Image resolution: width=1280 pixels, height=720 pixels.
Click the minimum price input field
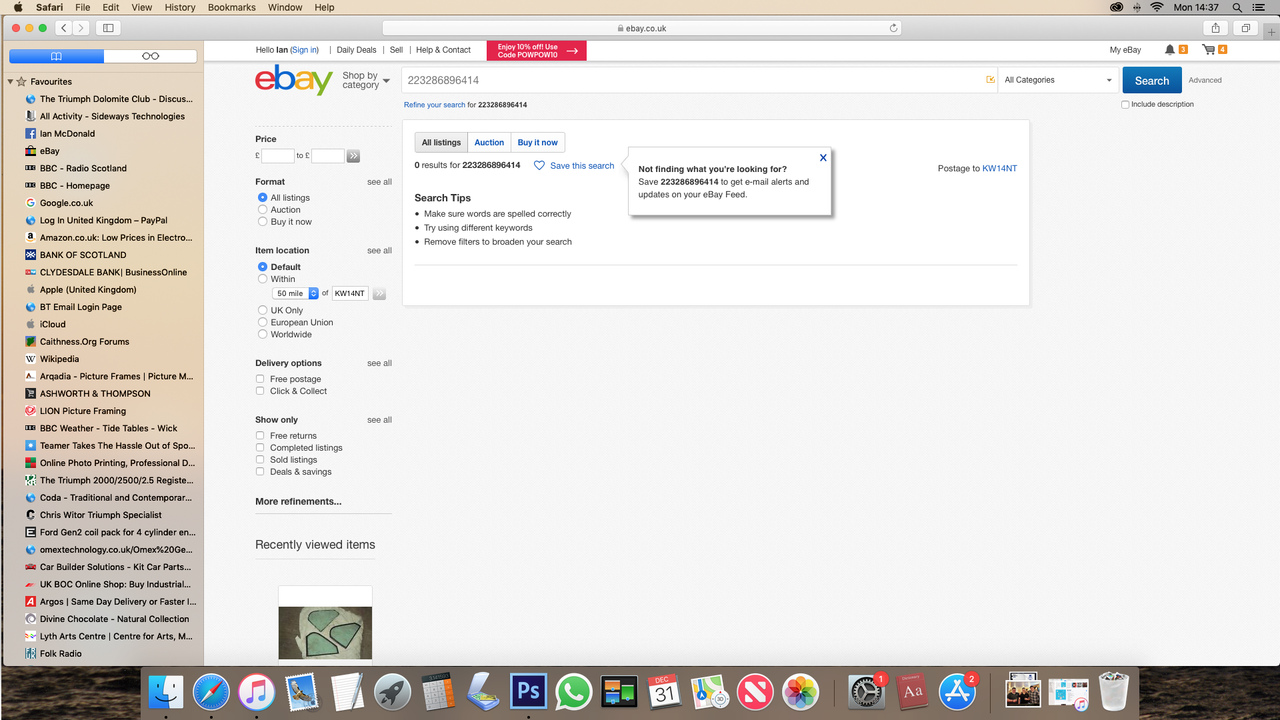(278, 156)
